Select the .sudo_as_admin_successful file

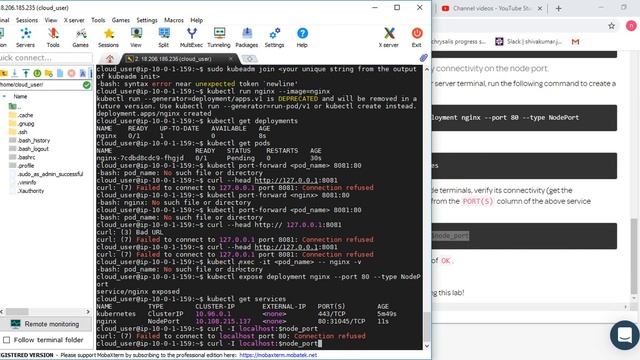(x=46, y=174)
